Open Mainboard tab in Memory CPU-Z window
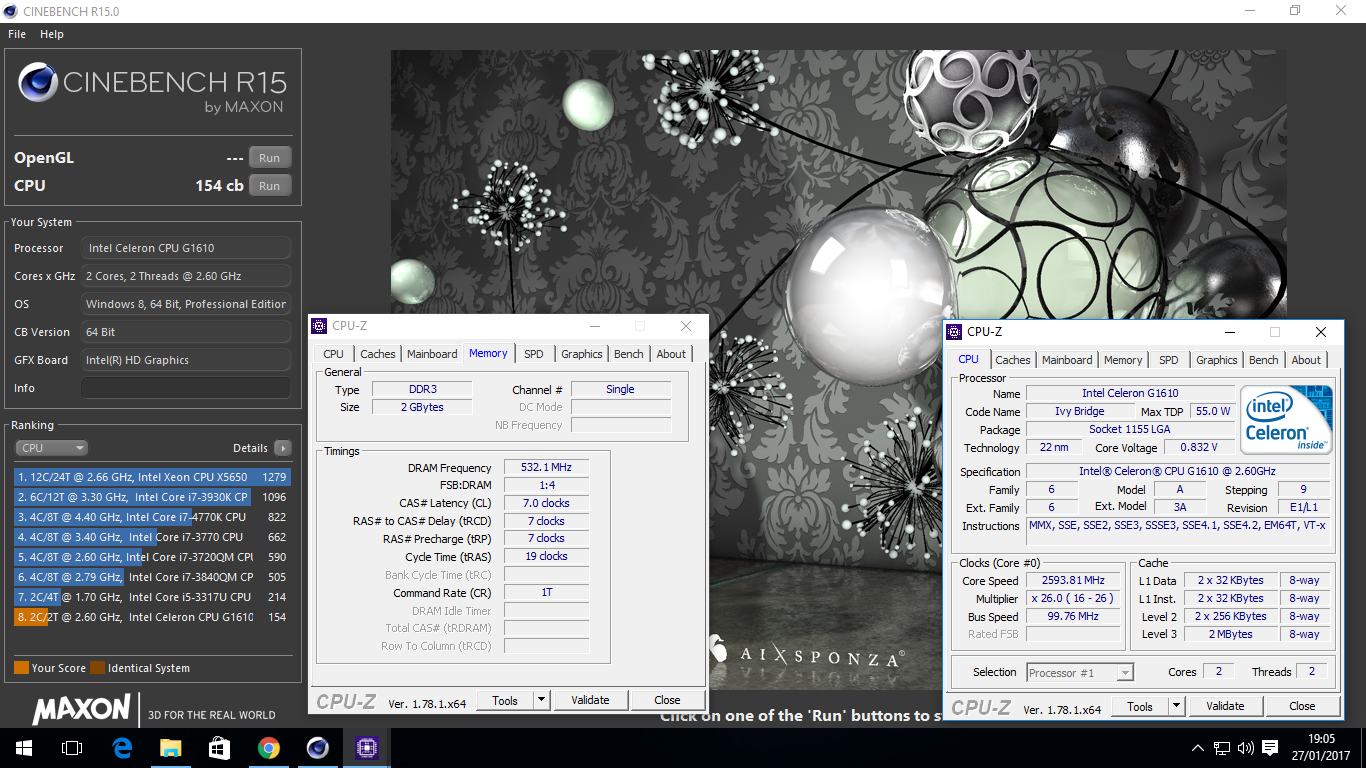 [432, 354]
